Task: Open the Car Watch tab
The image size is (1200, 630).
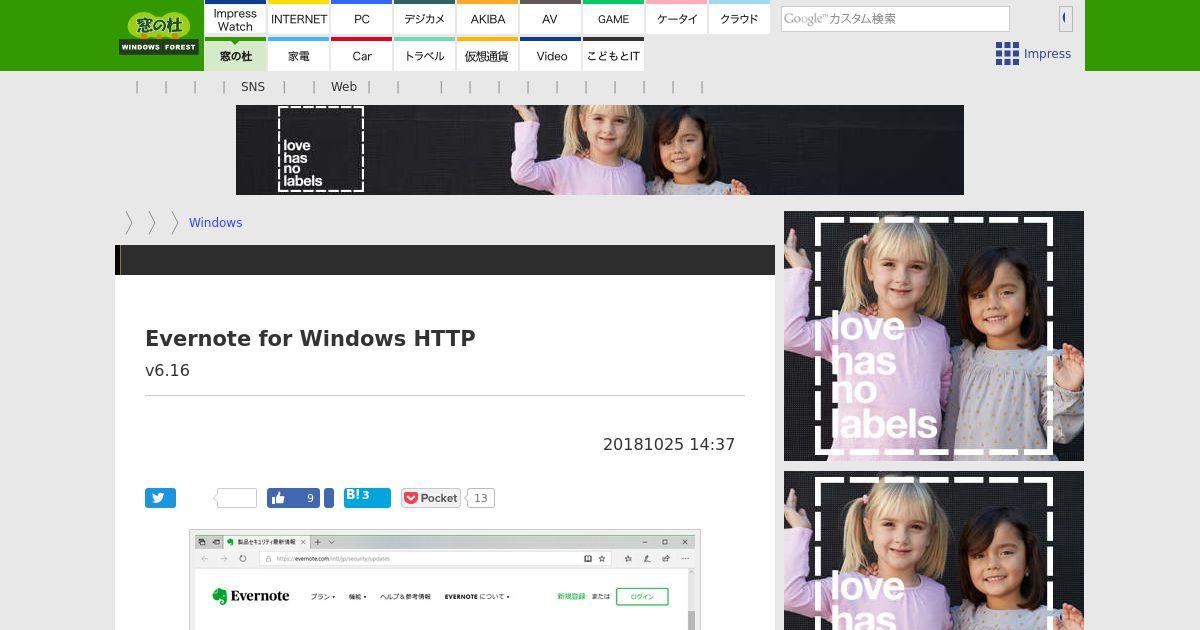Action: pyautogui.click(x=362, y=55)
